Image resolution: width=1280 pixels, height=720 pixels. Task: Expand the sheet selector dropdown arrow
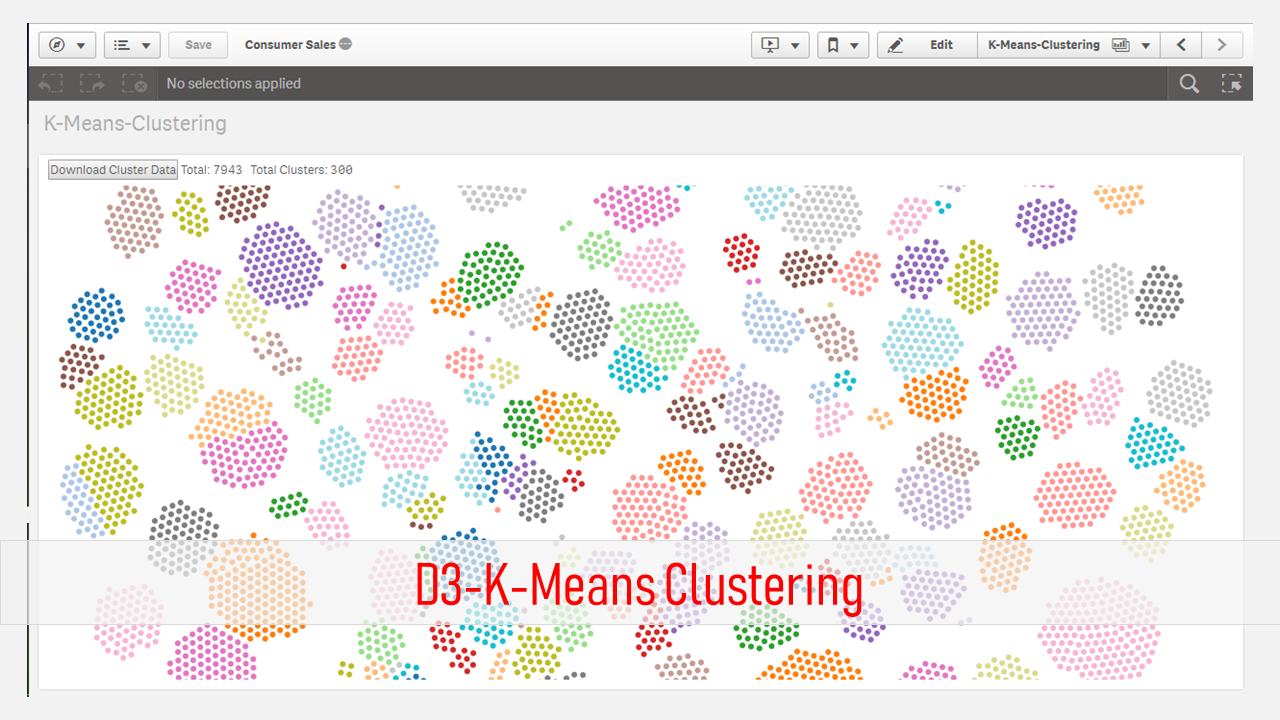click(x=1145, y=45)
